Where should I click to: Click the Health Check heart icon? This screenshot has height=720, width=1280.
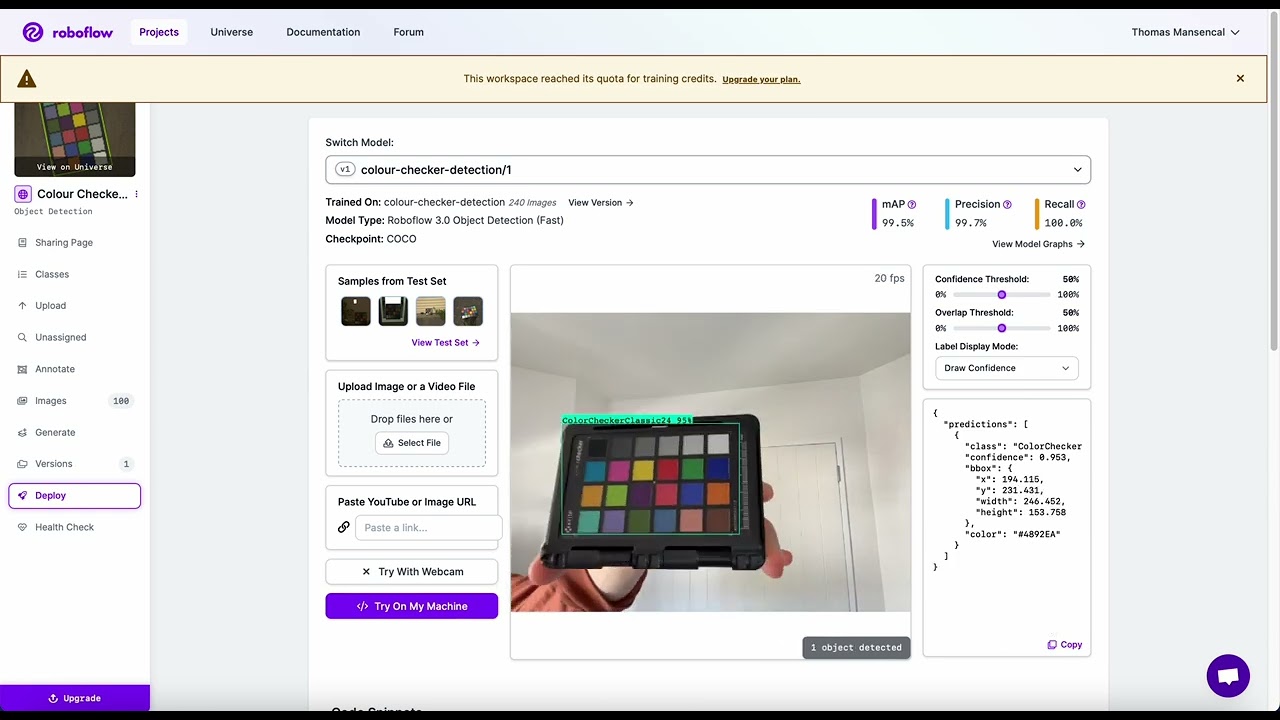(23, 527)
